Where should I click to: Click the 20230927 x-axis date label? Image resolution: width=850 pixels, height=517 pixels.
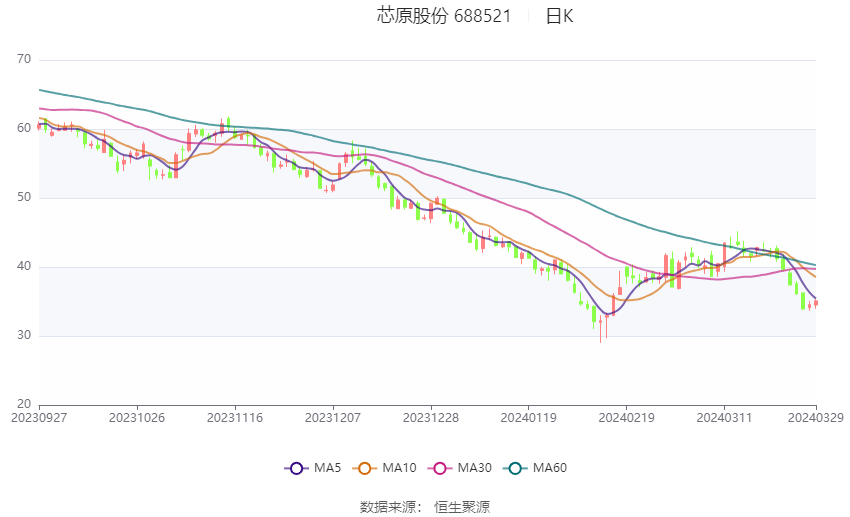tap(39, 418)
